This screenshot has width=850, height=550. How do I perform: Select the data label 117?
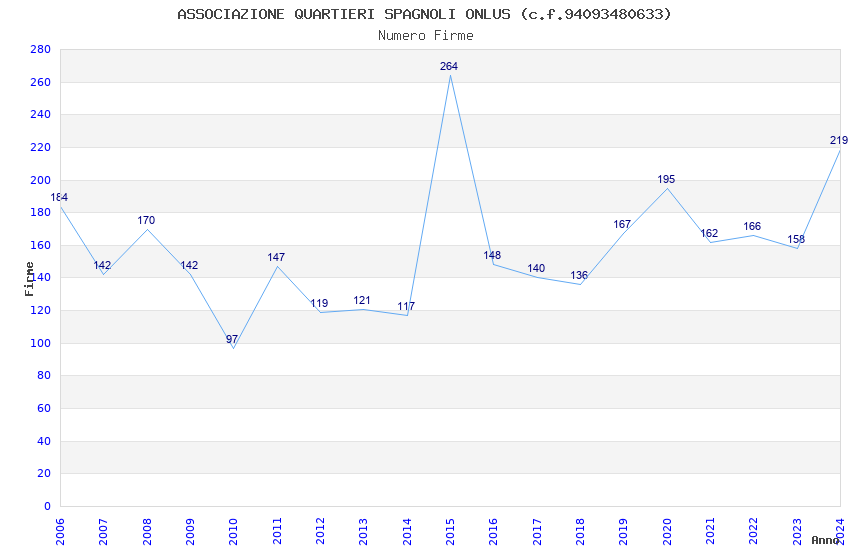(x=406, y=306)
